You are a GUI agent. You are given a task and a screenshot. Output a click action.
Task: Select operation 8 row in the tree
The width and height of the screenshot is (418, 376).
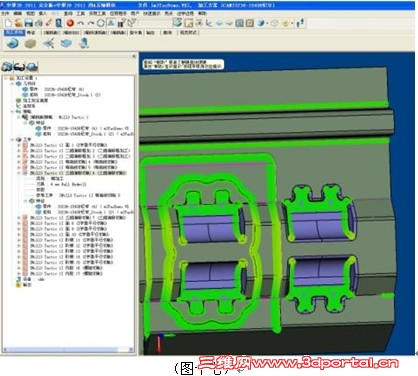click(x=65, y=223)
